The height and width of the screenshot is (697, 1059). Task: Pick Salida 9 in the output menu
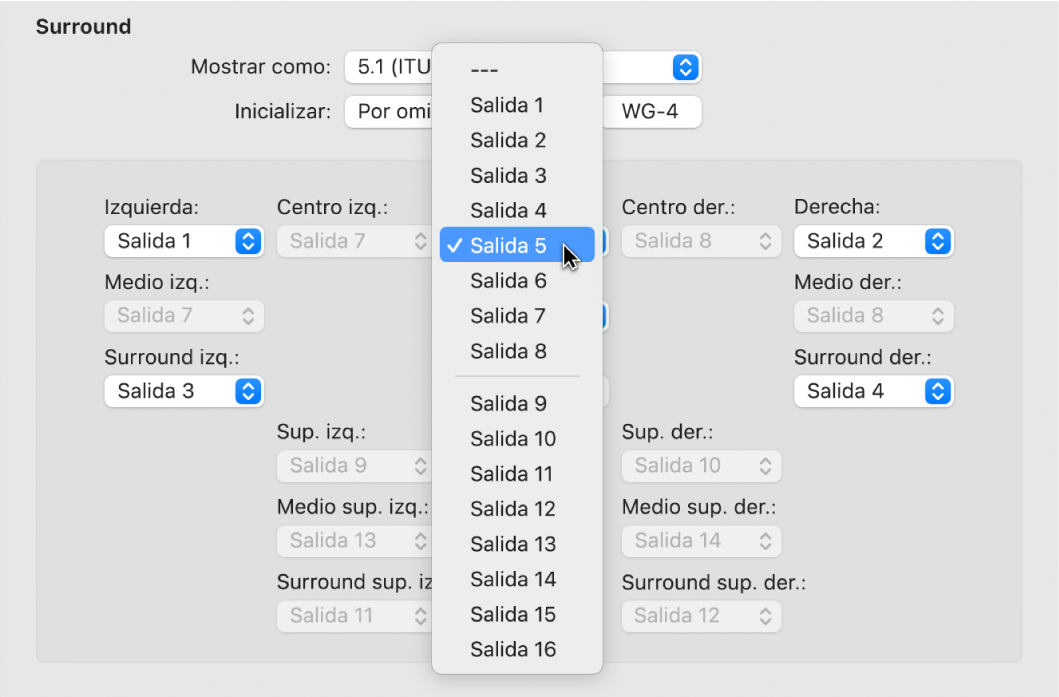pyautogui.click(x=507, y=404)
